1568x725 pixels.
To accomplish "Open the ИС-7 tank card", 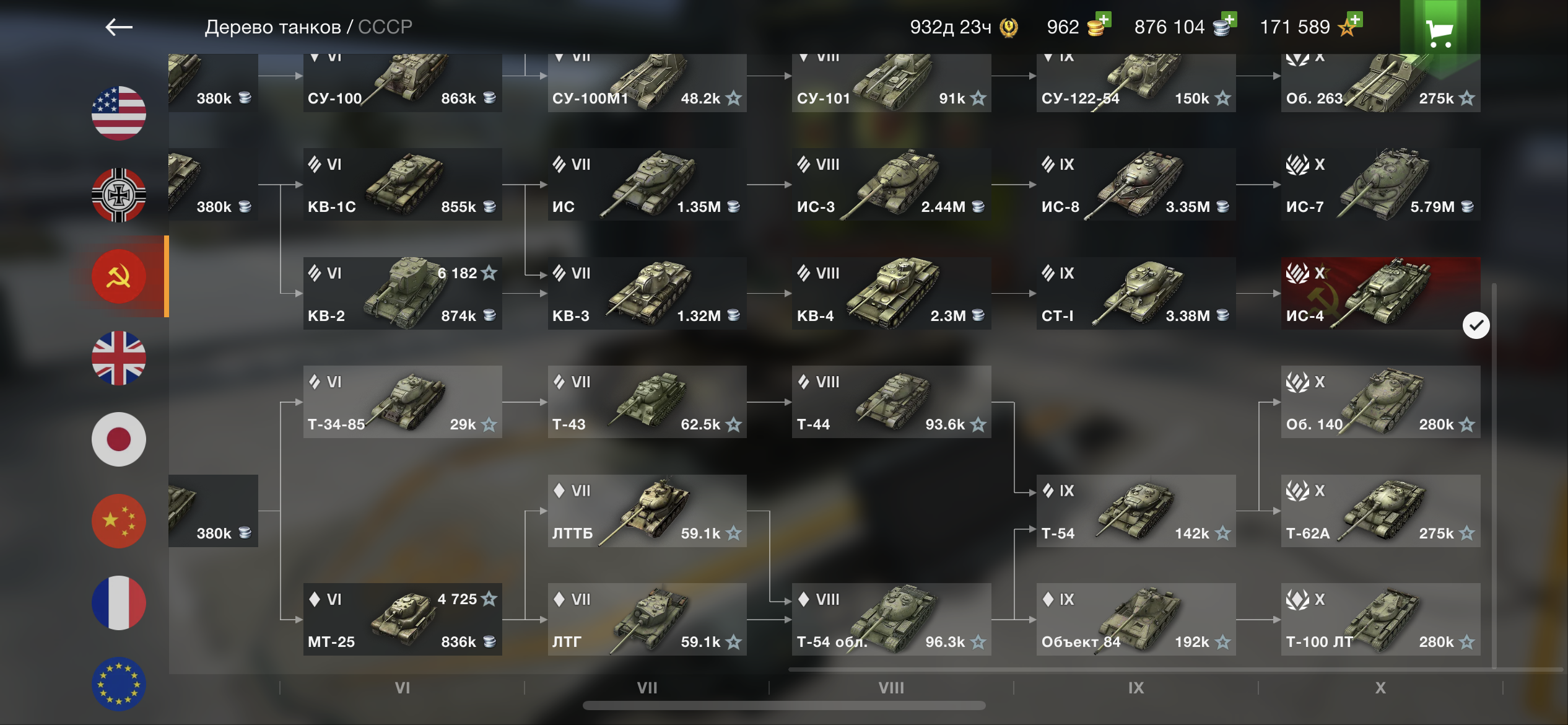I will pos(1381,184).
